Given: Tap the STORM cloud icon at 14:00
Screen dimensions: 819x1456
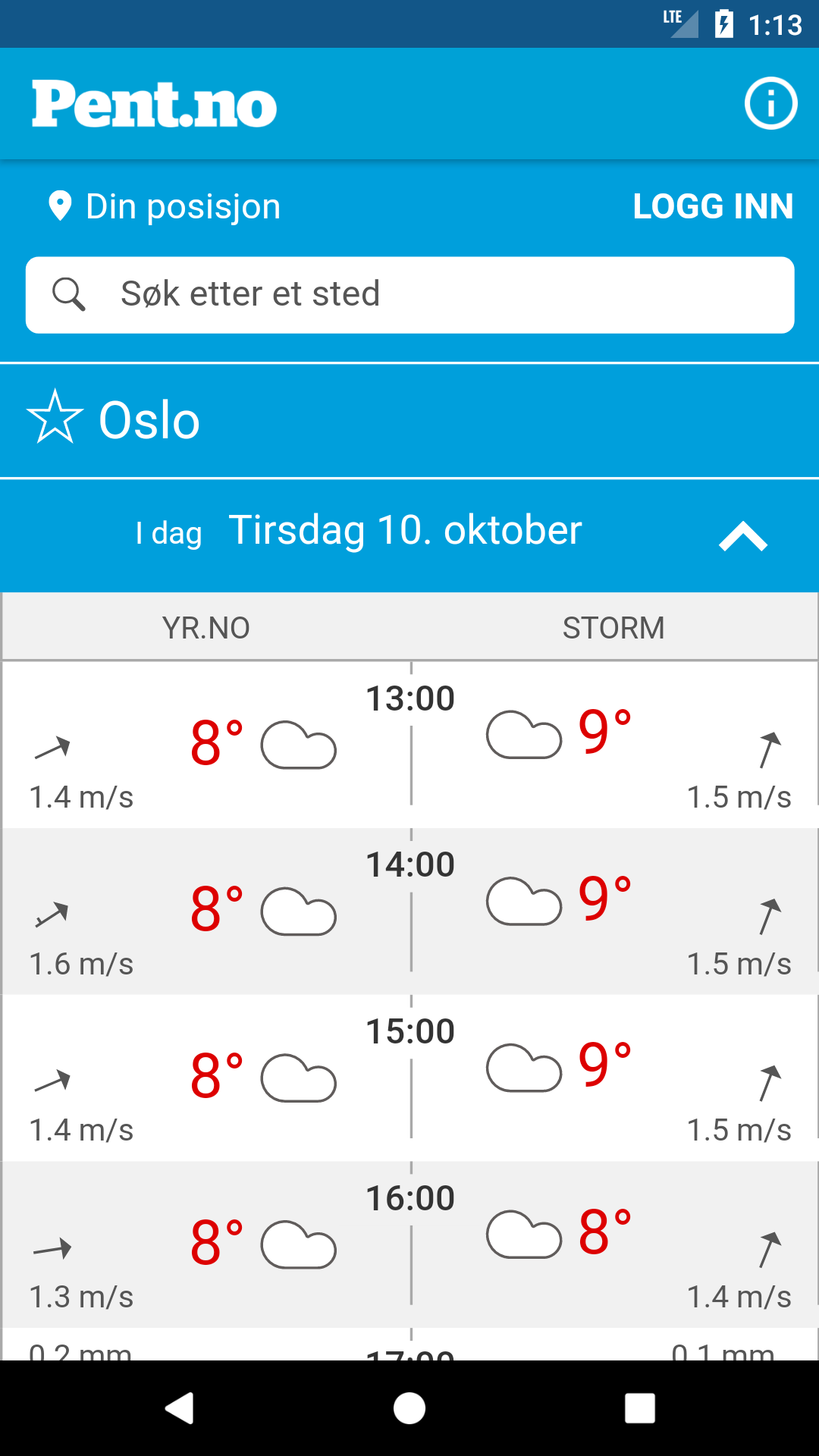Looking at the screenshot, I should (x=524, y=902).
